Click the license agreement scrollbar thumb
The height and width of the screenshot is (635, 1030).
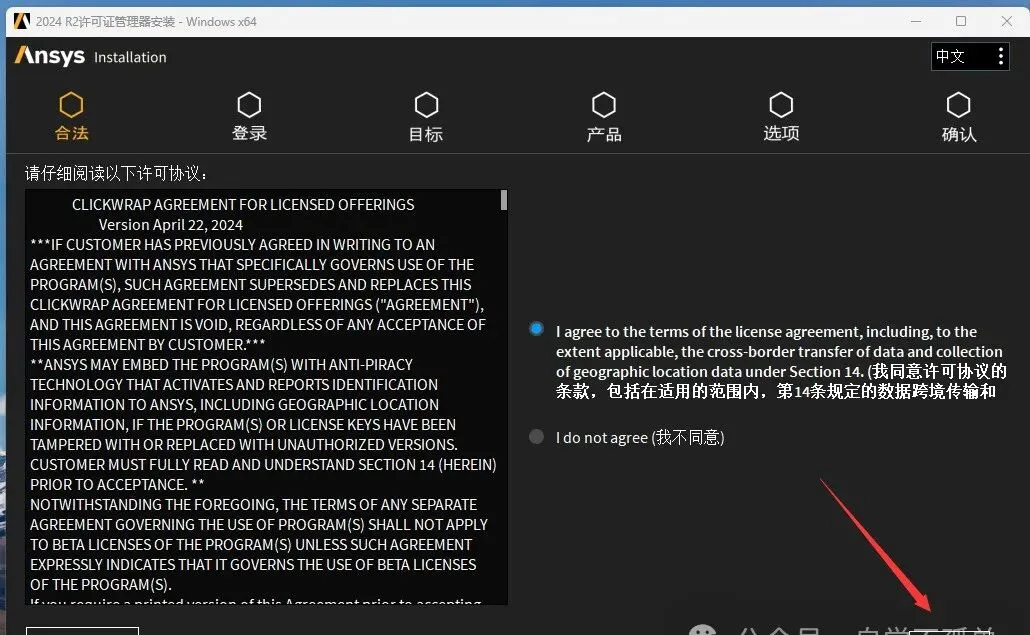tap(504, 200)
